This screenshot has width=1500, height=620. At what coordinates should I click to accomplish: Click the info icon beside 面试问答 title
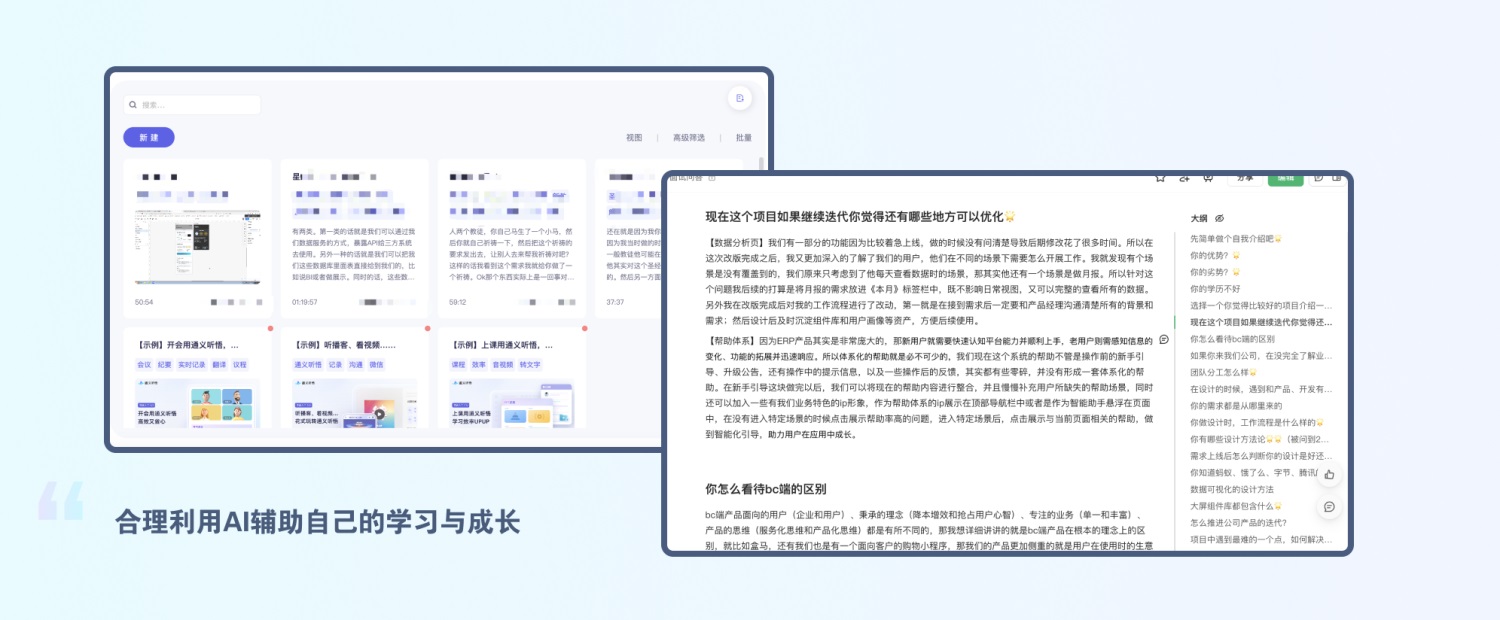[x=712, y=178]
